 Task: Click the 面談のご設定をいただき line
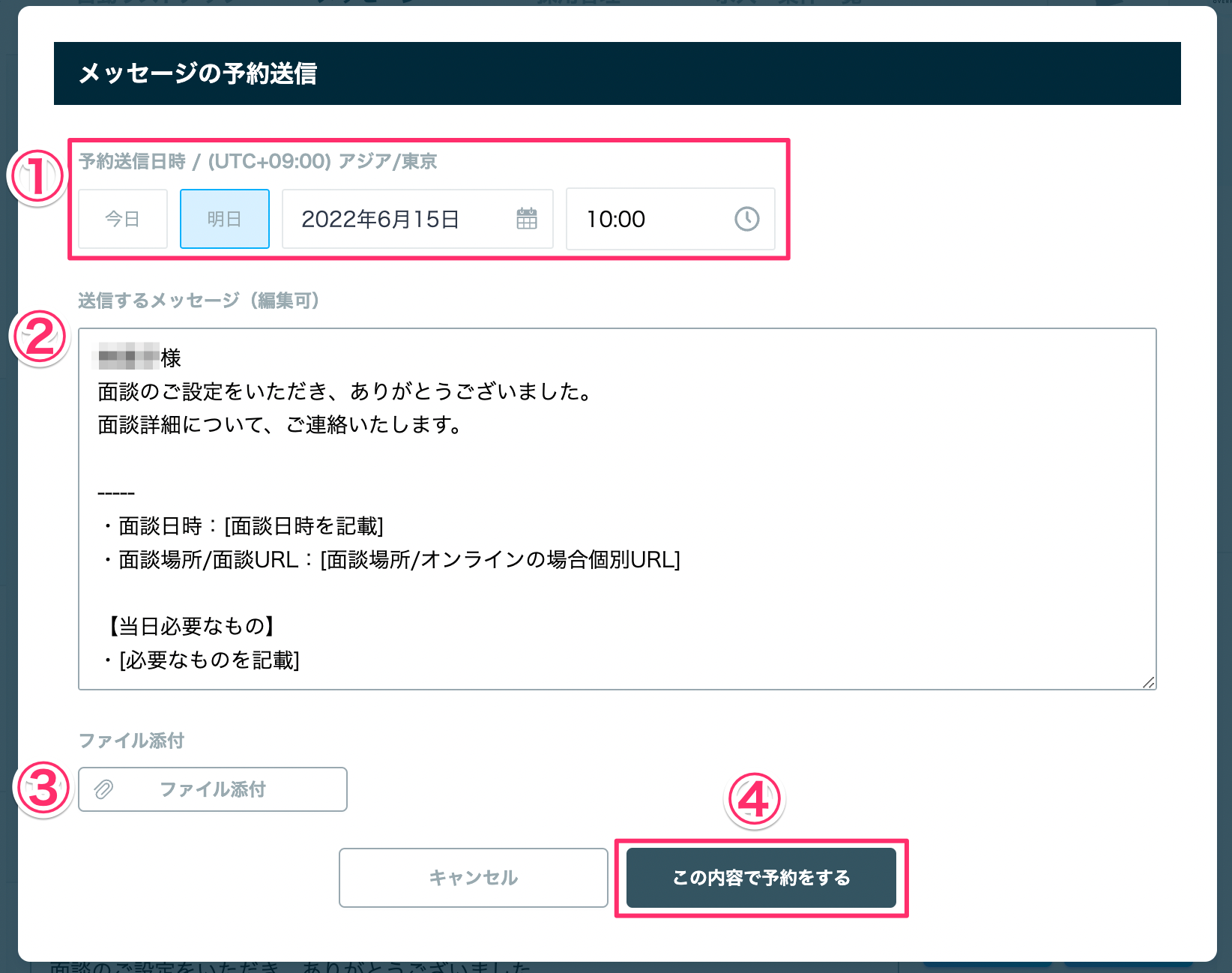tap(346, 391)
